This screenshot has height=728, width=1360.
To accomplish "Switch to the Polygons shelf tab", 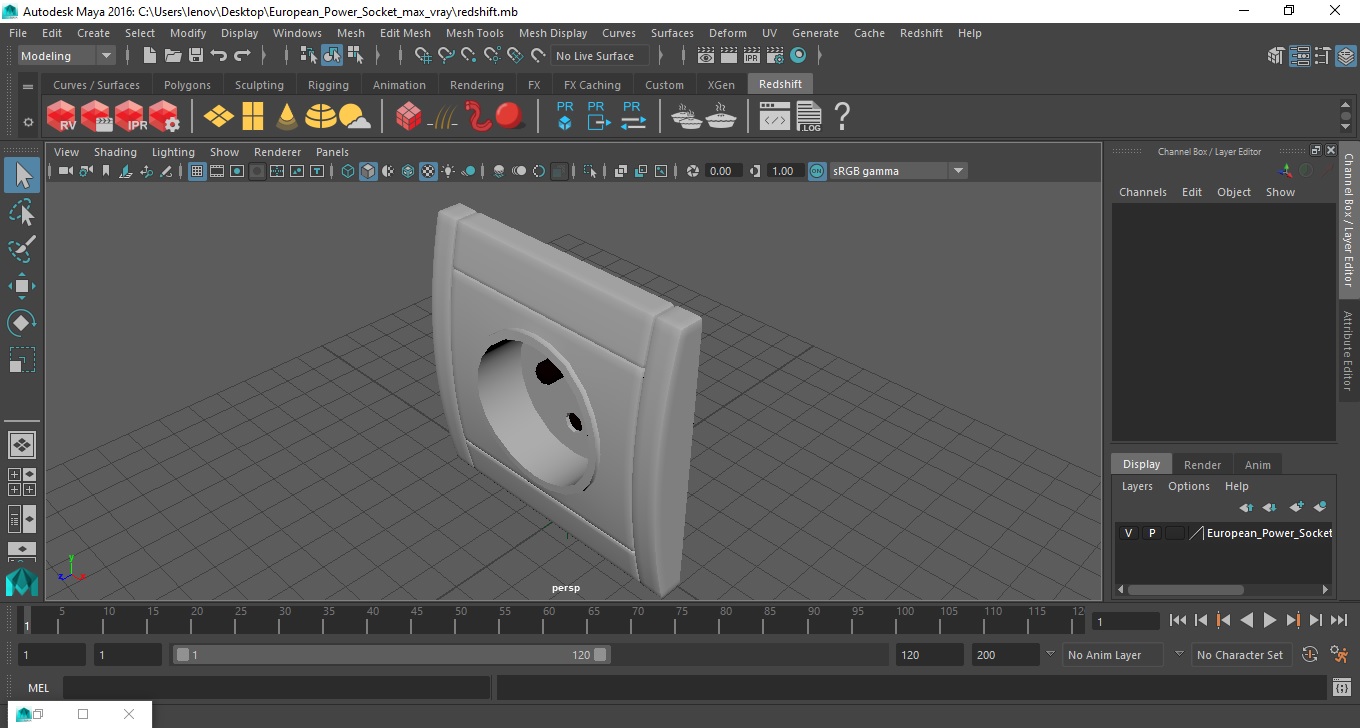I will 187,85.
